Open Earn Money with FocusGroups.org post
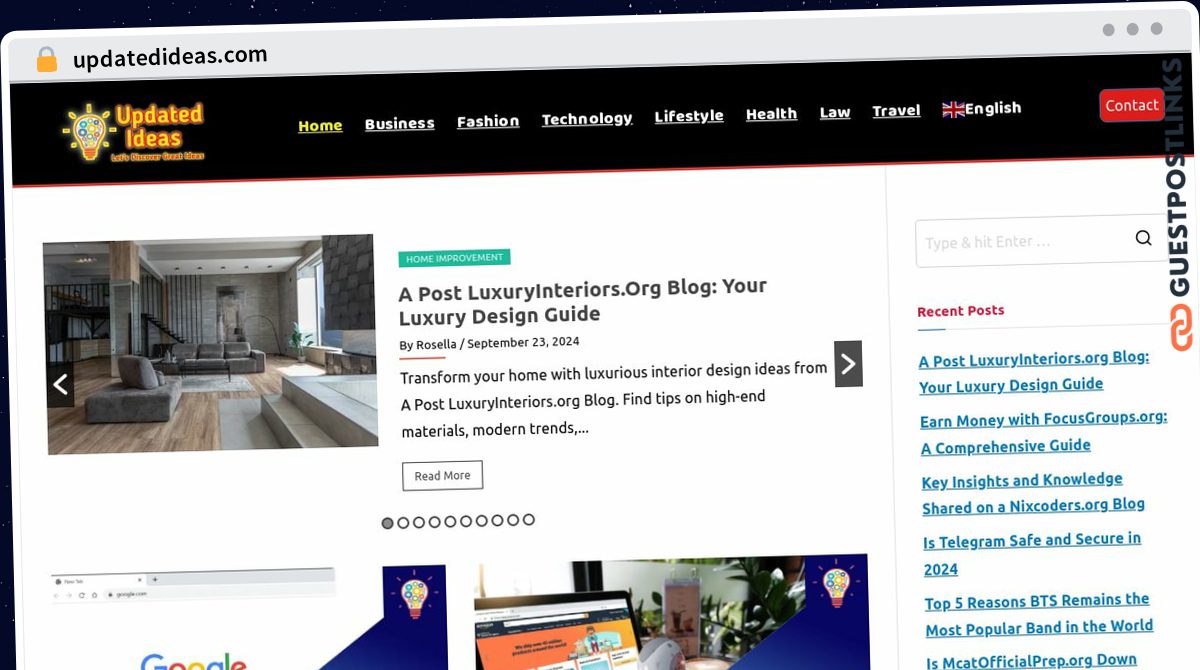Viewport: 1200px width, 670px height. [x=1043, y=433]
